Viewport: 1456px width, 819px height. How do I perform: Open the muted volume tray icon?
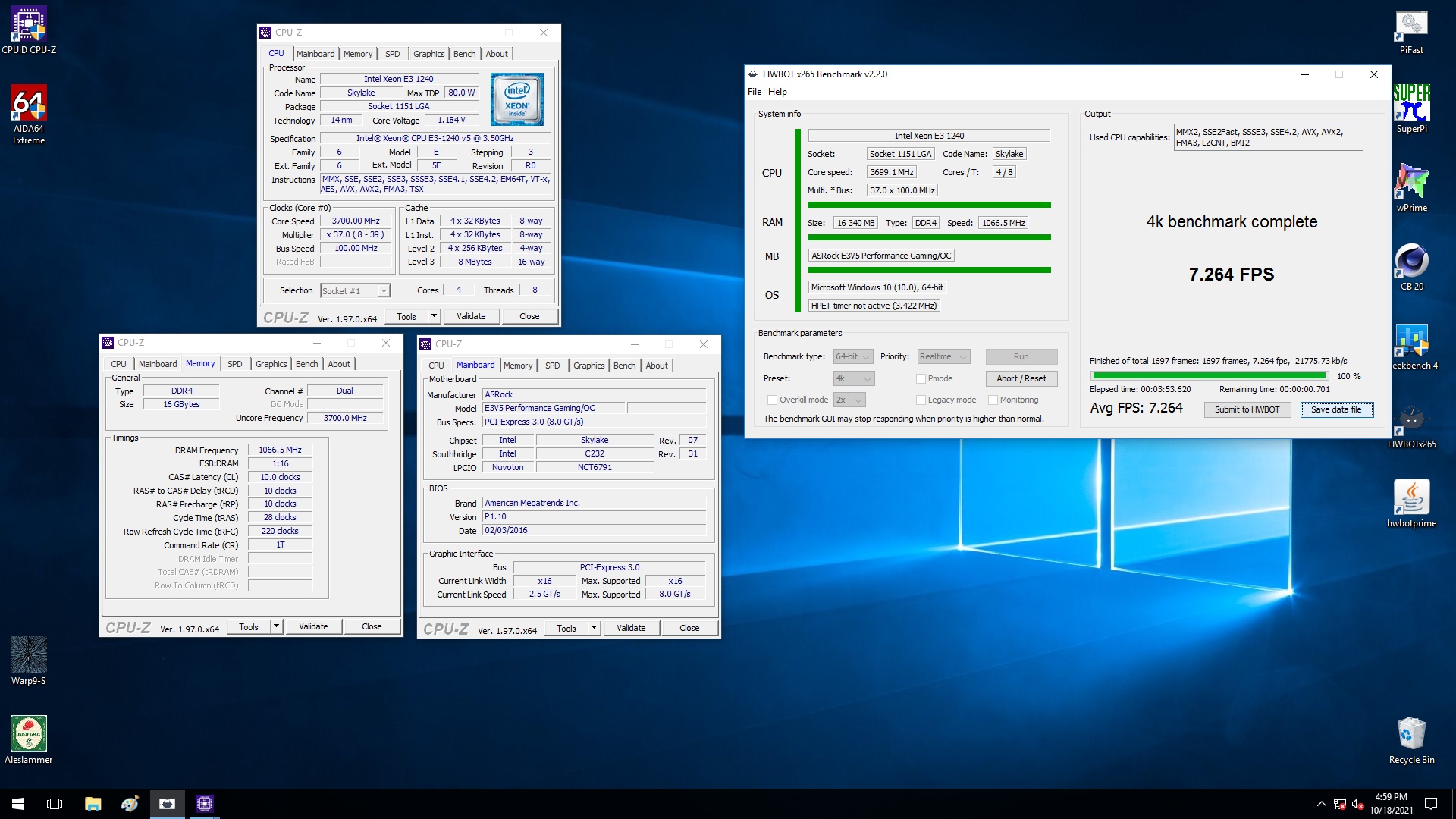point(1358,804)
